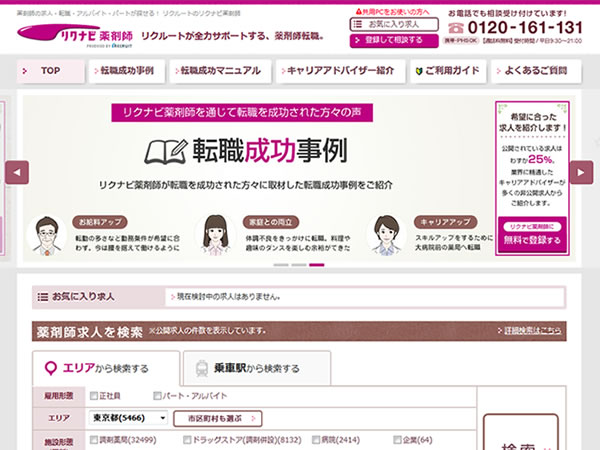
Task: Open 転職成功マニュアル menu item
Action: (220, 71)
